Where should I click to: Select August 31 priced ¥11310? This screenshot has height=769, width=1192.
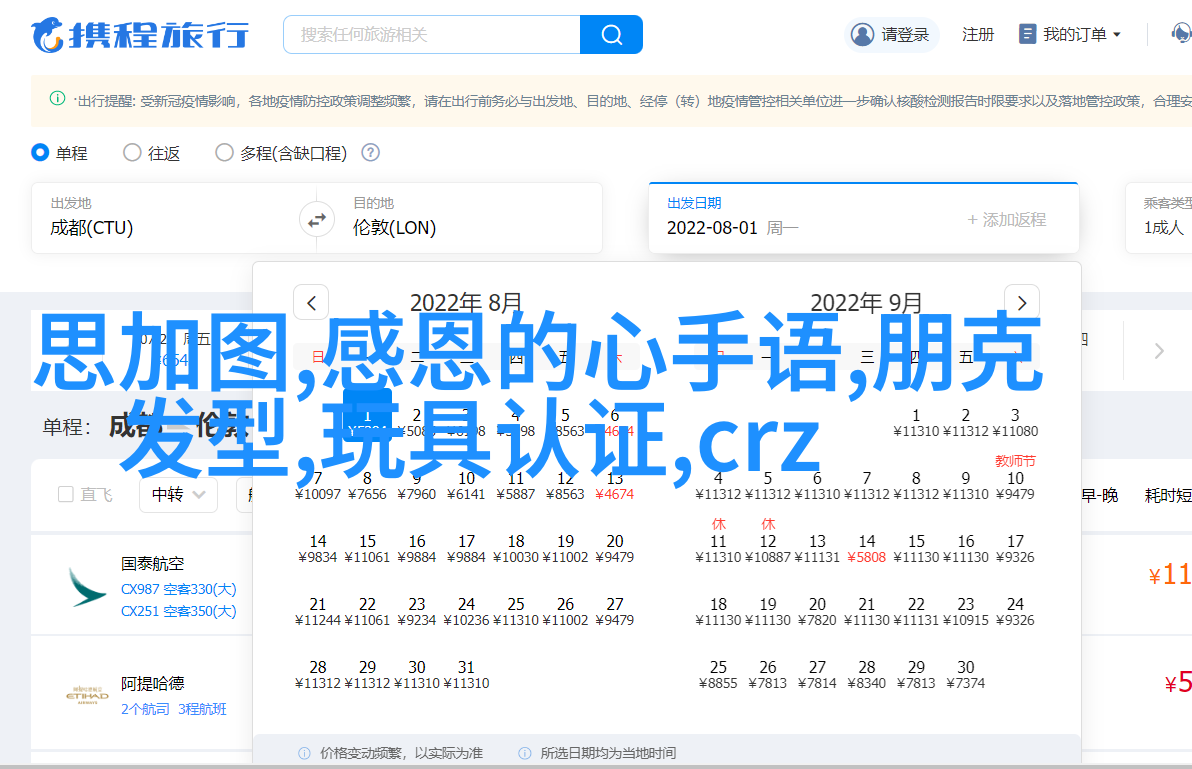click(466, 675)
